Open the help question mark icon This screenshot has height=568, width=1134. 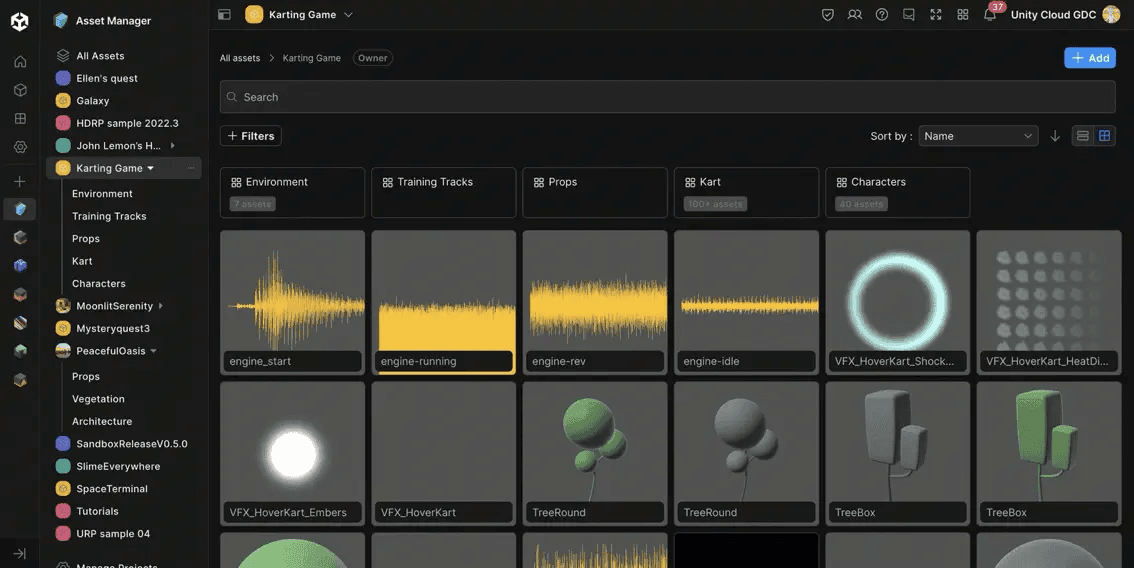[882, 14]
